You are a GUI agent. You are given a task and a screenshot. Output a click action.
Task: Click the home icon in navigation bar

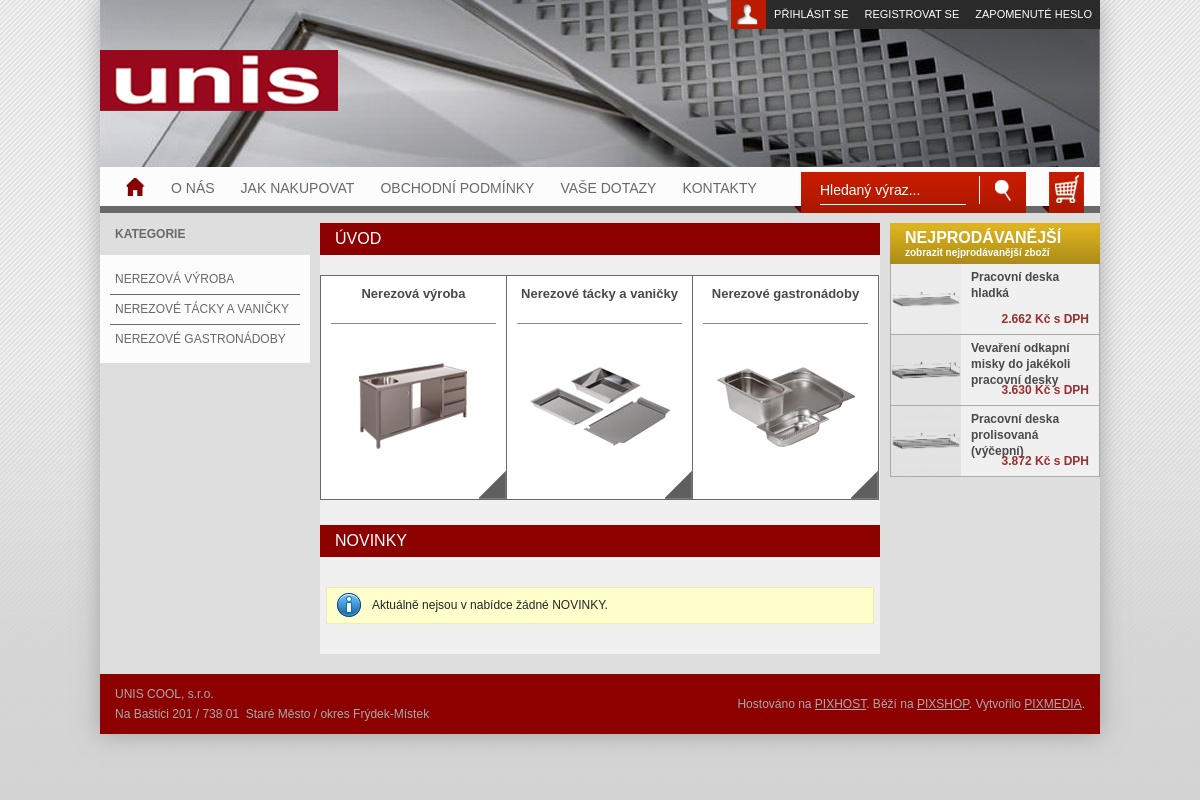[134, 186]
